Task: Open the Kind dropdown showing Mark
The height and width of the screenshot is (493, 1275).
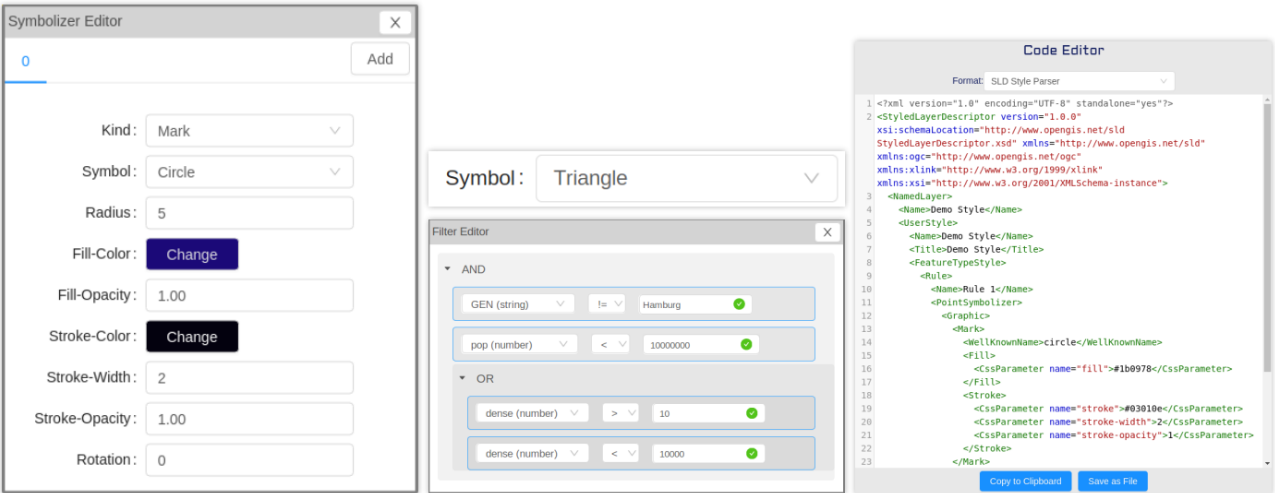Action: click(x=249, y=131)
